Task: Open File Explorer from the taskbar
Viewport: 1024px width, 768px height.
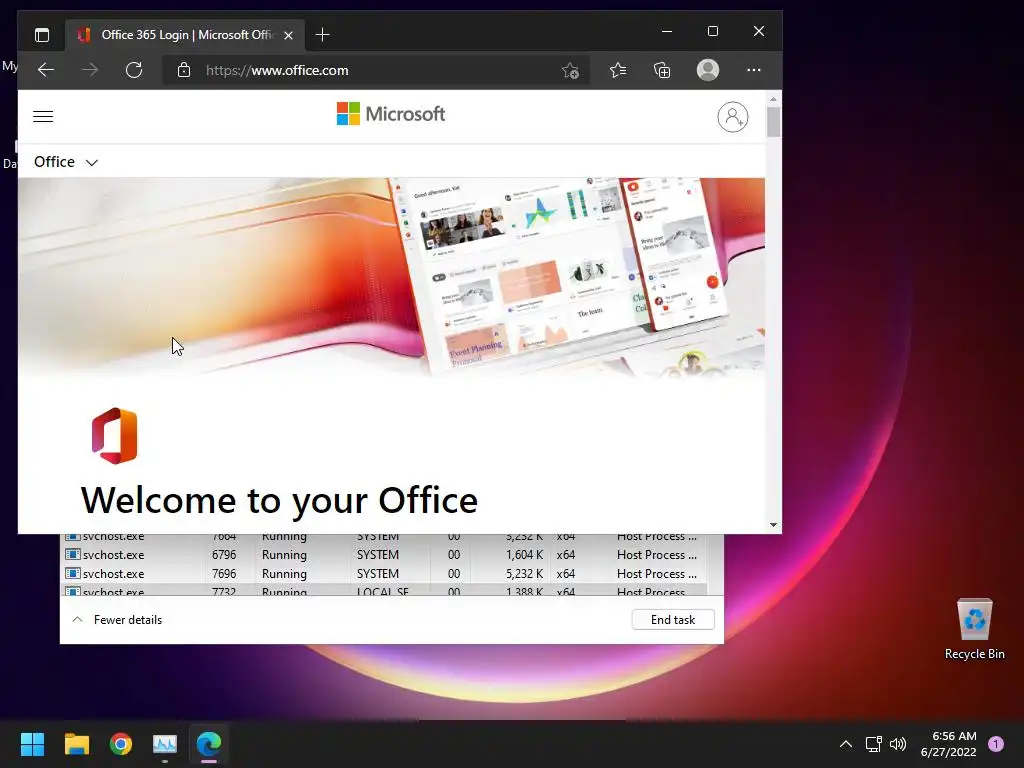Action: tap(76, 744)
